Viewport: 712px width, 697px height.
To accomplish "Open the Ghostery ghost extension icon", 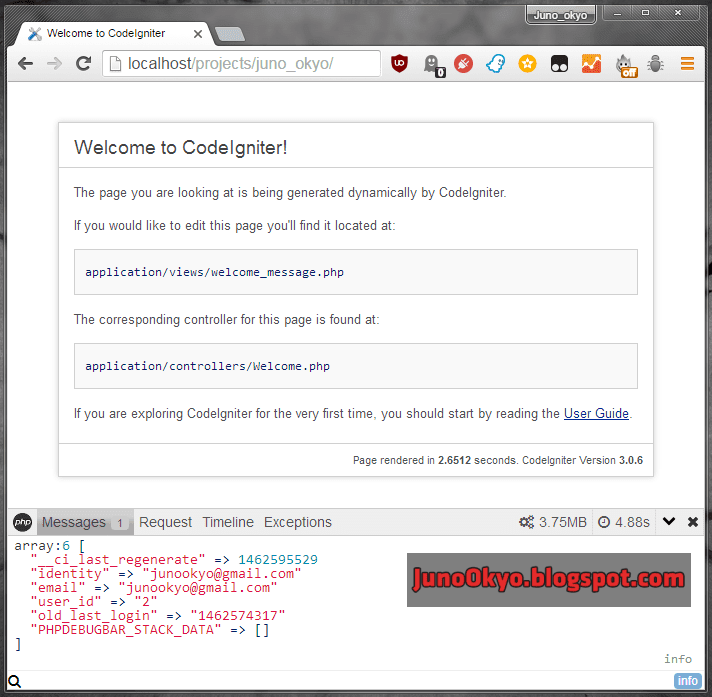I will [433, 65].
